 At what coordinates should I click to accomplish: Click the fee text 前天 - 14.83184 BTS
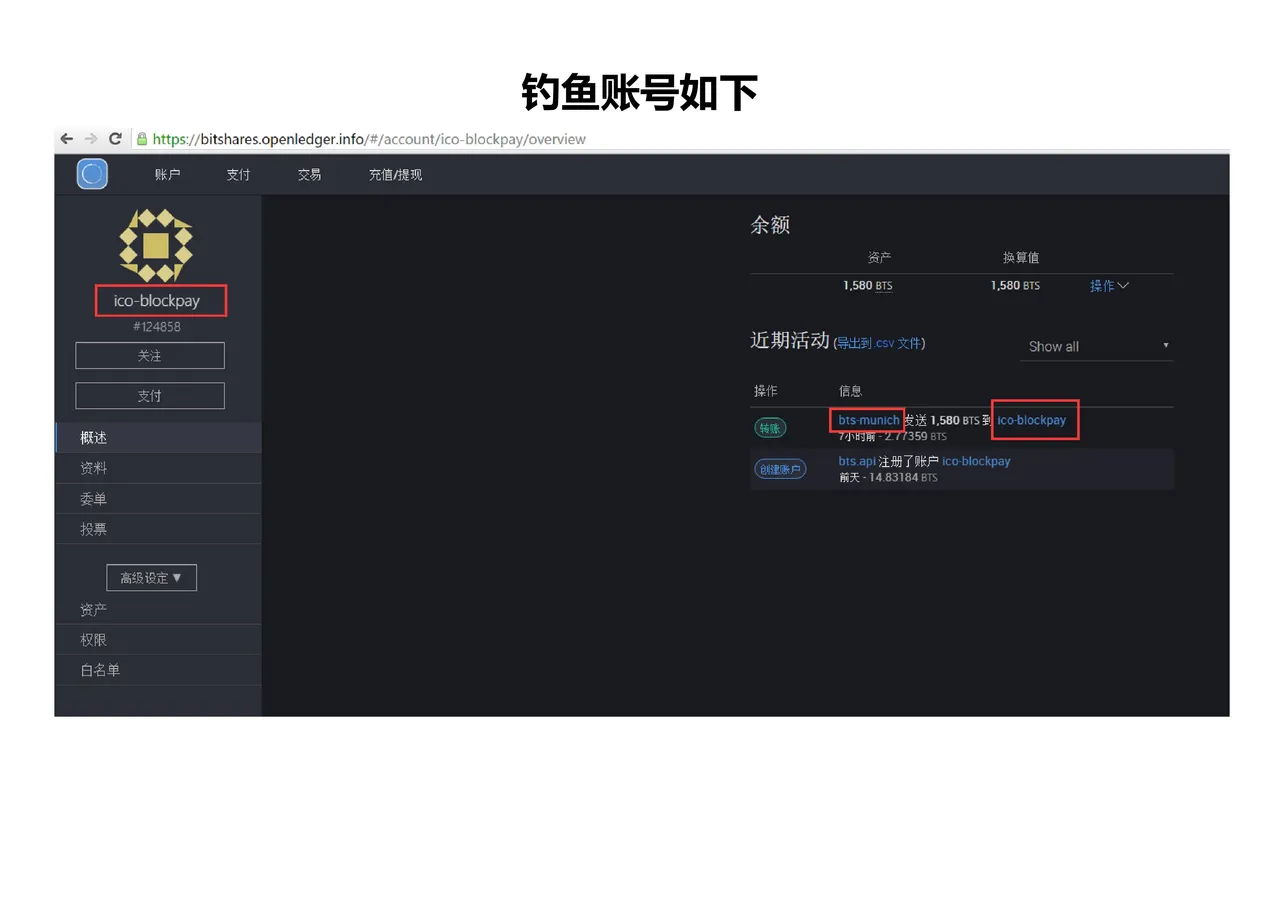point(888,478)
